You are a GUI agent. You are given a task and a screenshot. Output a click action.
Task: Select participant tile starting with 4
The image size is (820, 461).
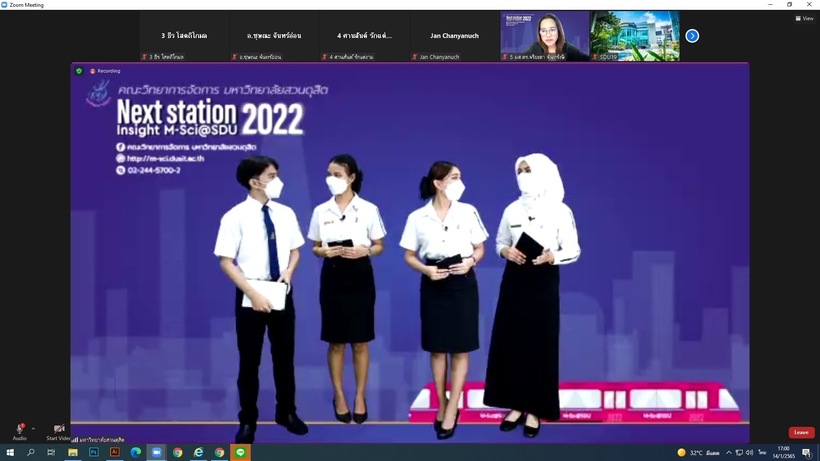point(365,36)
